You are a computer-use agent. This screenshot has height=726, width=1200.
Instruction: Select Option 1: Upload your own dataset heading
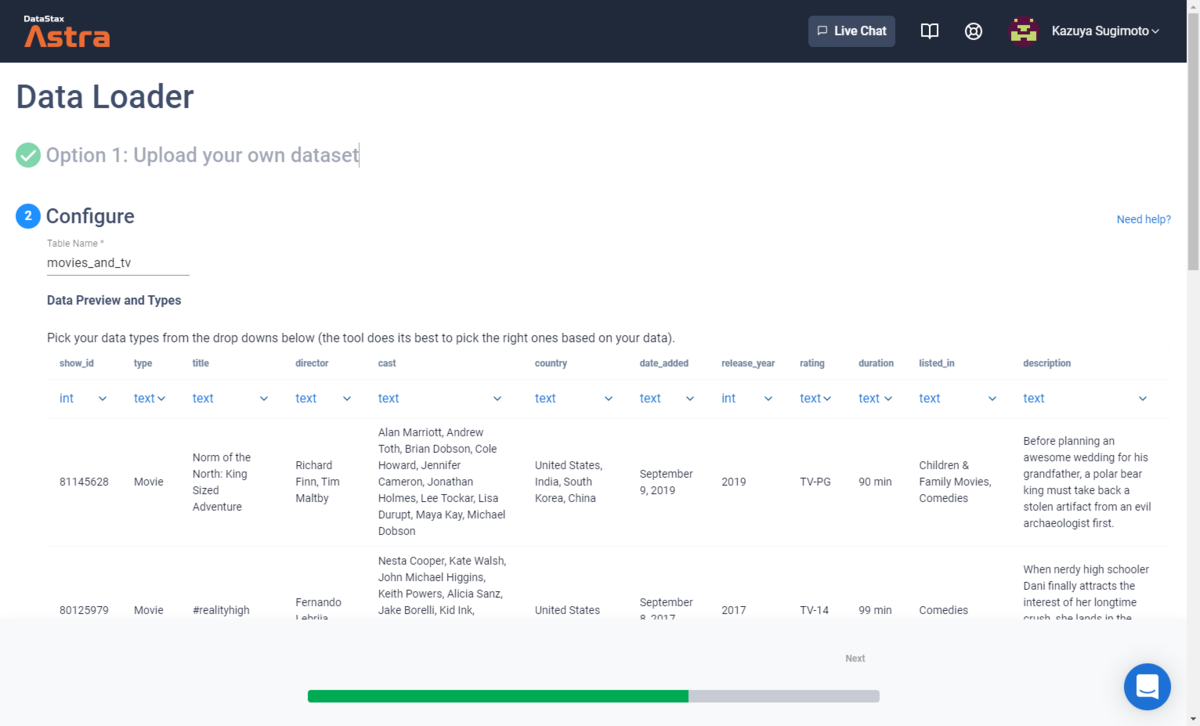pos(202,155)
